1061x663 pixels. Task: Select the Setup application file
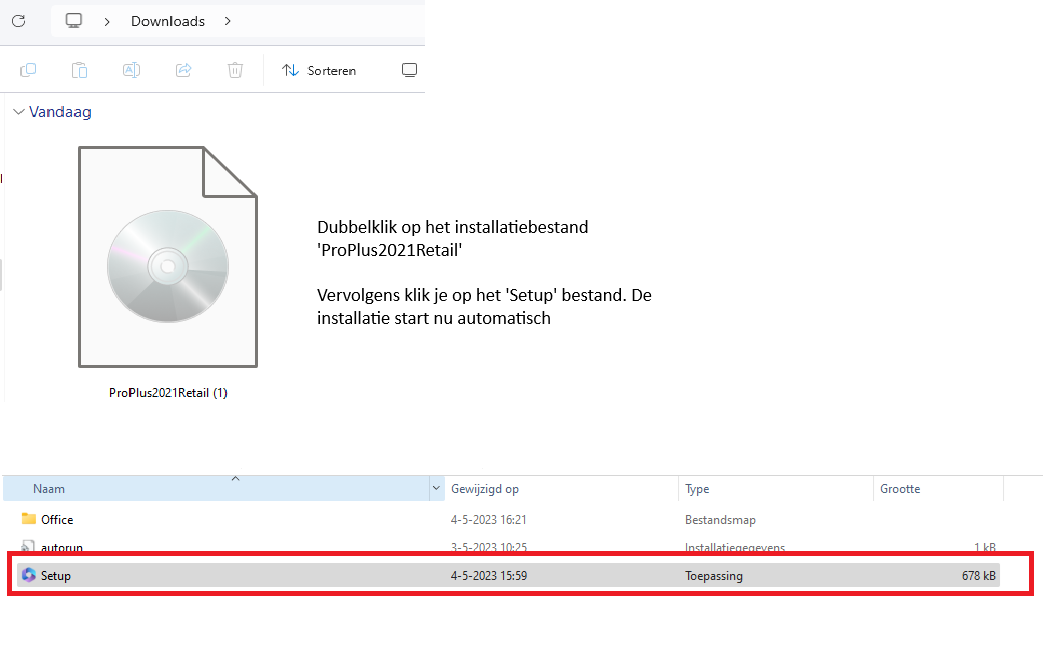coord(56,576)
